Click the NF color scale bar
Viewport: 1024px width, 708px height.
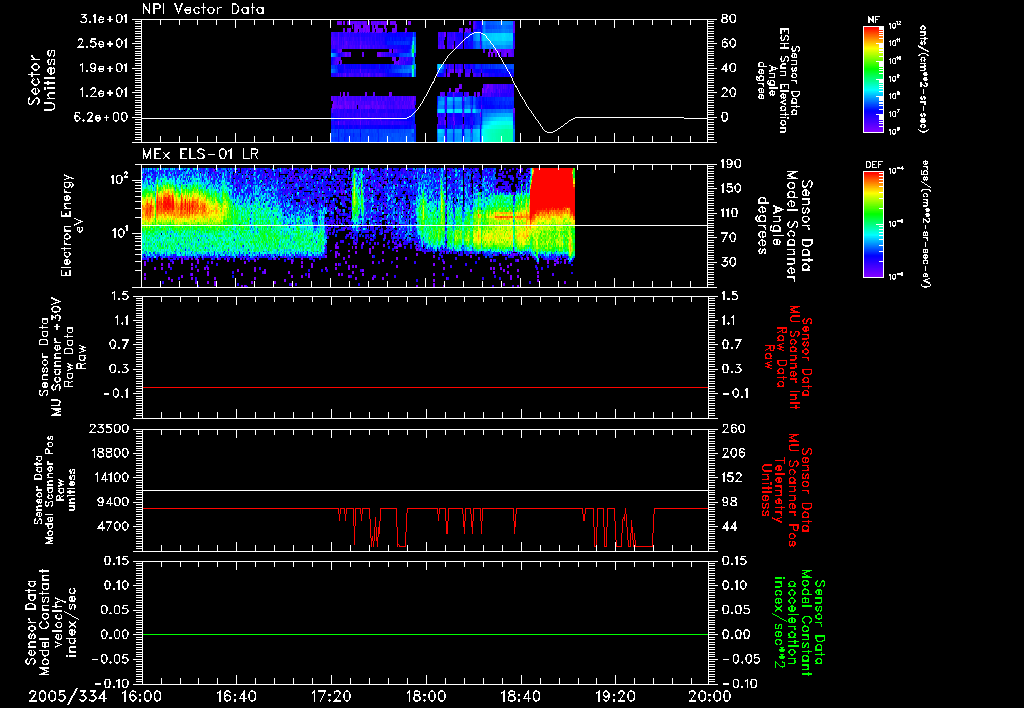(x=874, y=79)
